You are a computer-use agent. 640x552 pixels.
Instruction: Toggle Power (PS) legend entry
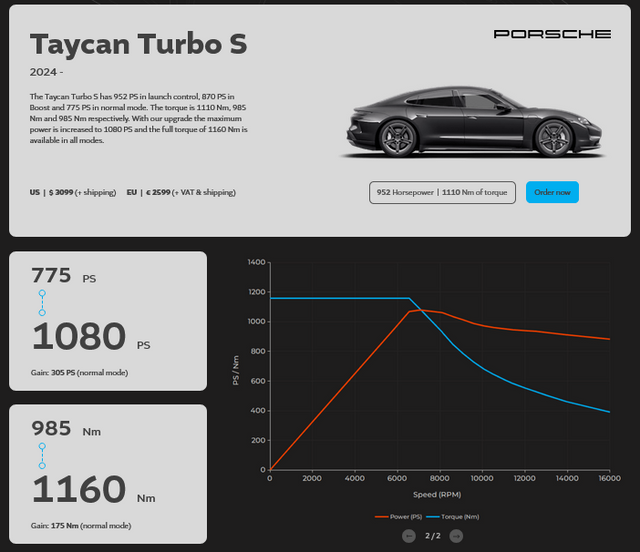click(399, 517)
